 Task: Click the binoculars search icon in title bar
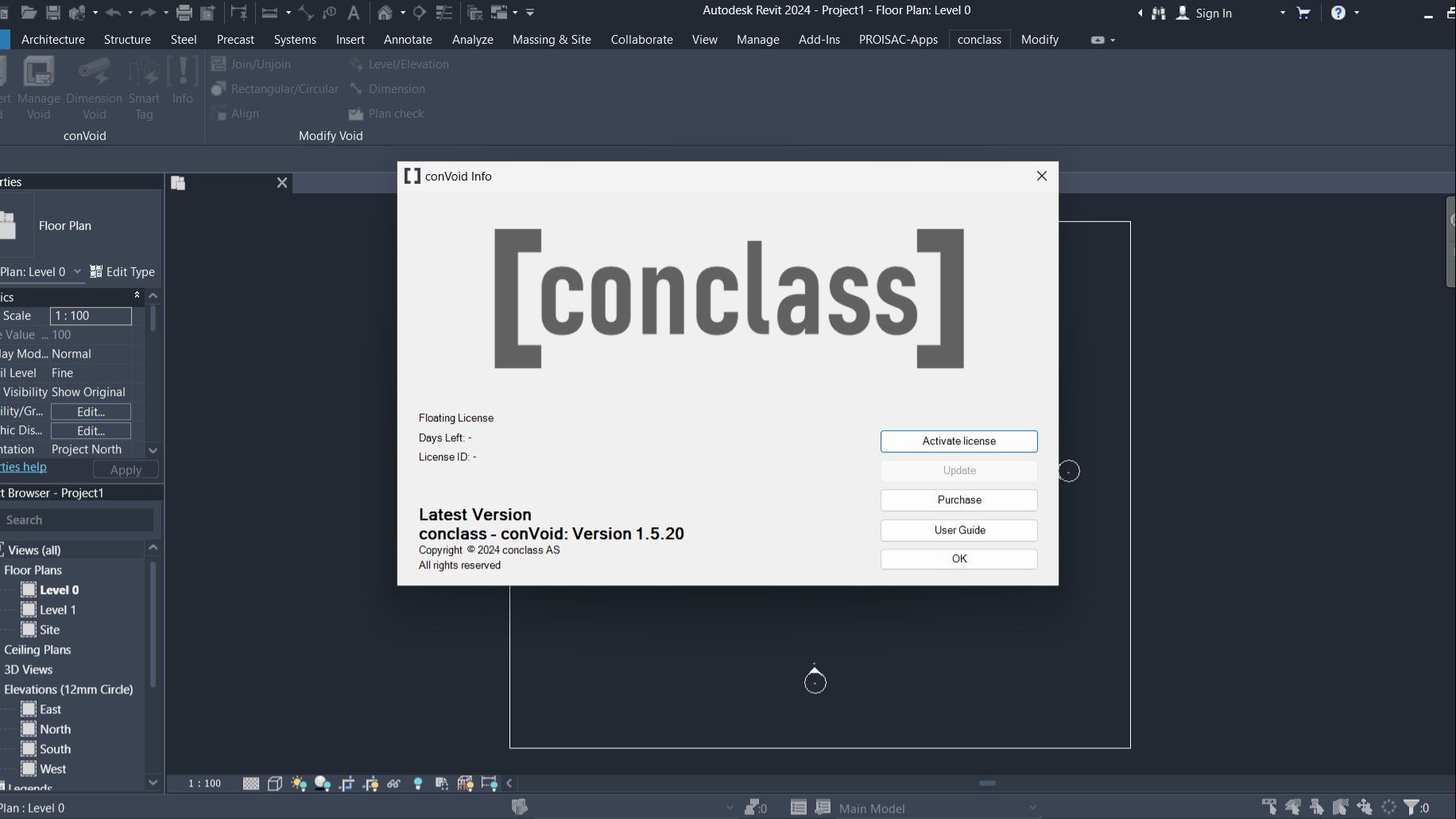[x=1159, y=13]
